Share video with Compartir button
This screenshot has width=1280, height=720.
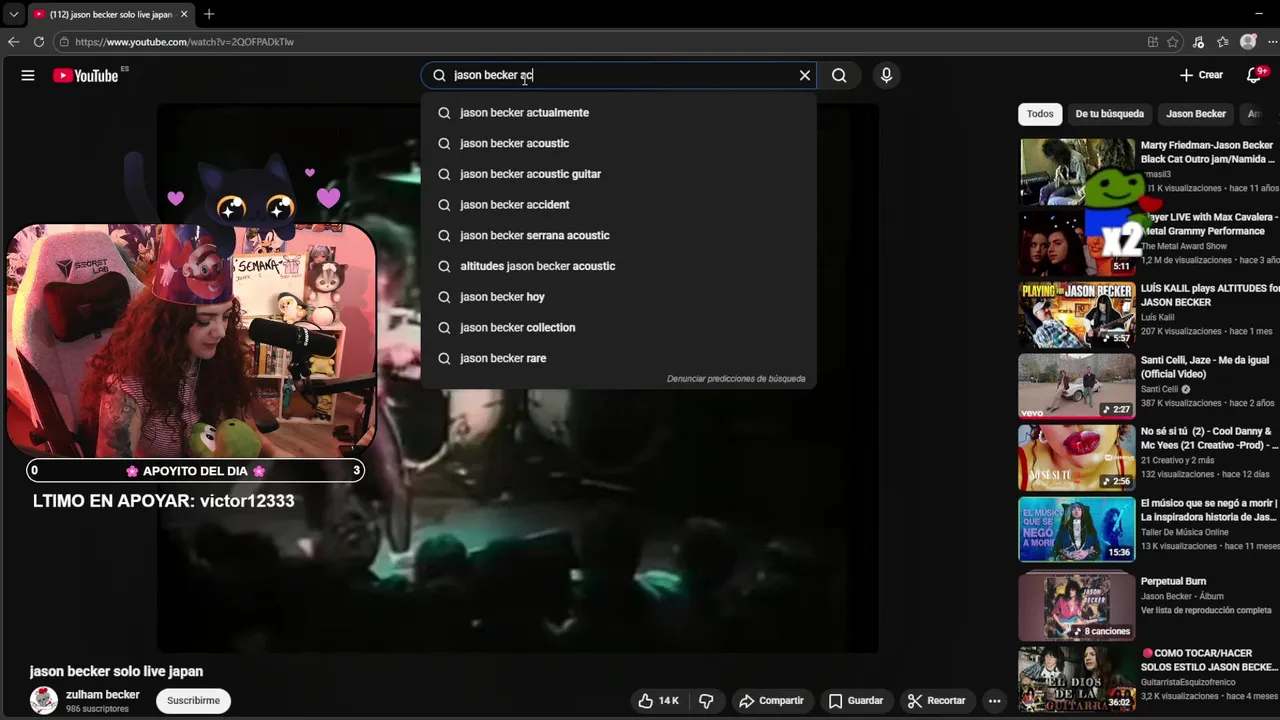771,701
